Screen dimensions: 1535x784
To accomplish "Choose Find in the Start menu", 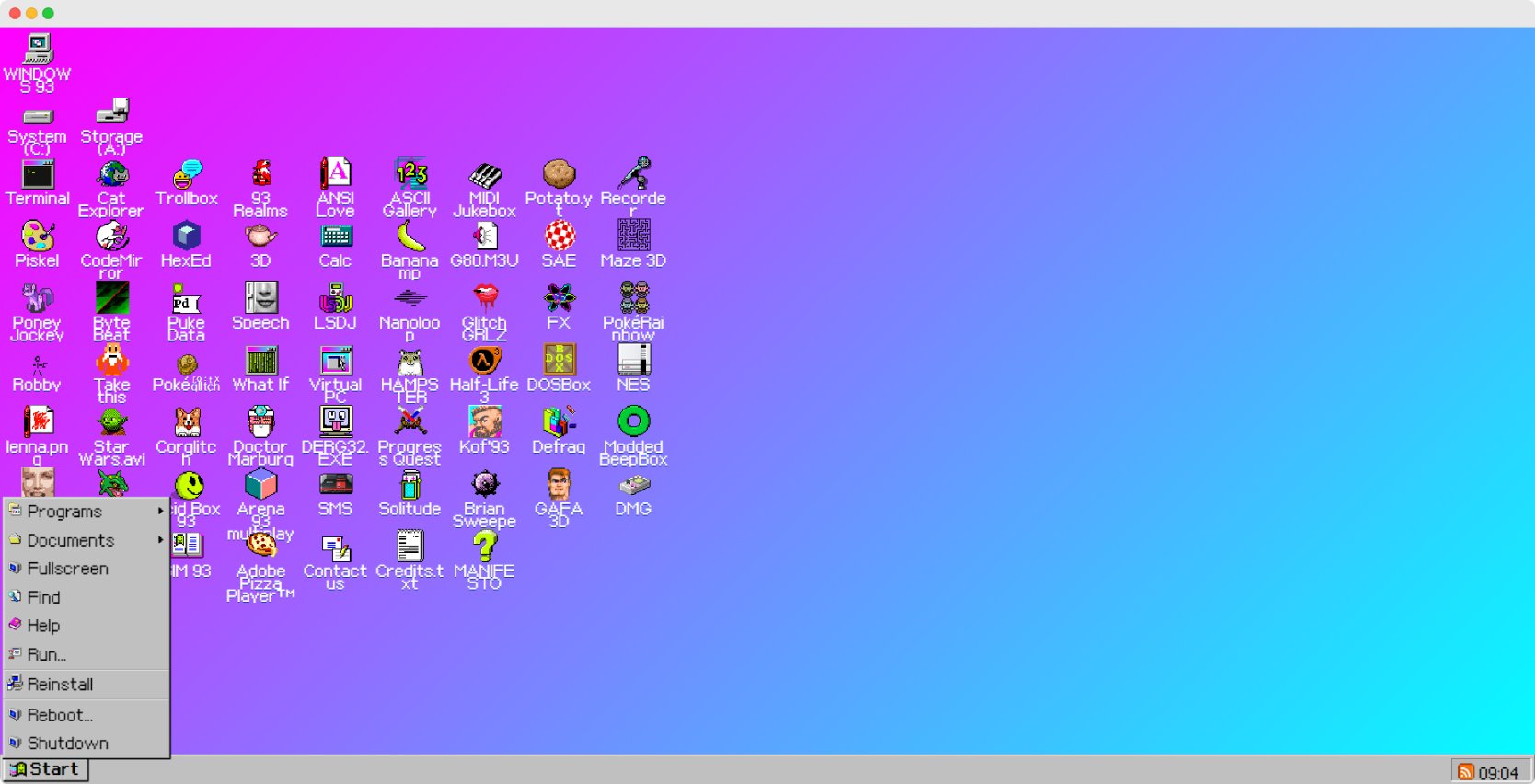I will (x=87, y=597).
